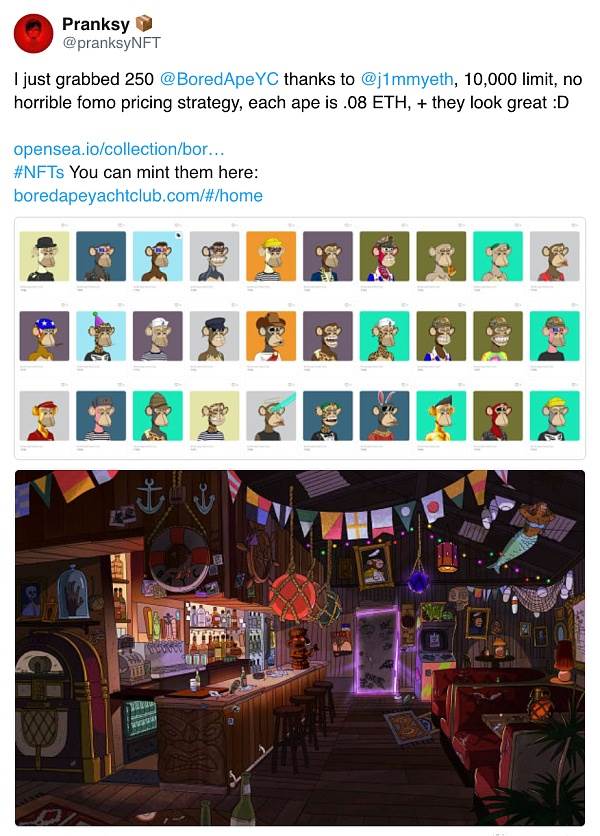The image size is (600, 836).
Task: Select the bunny ears ape thumbnail
Action: [x=385, y=416]
